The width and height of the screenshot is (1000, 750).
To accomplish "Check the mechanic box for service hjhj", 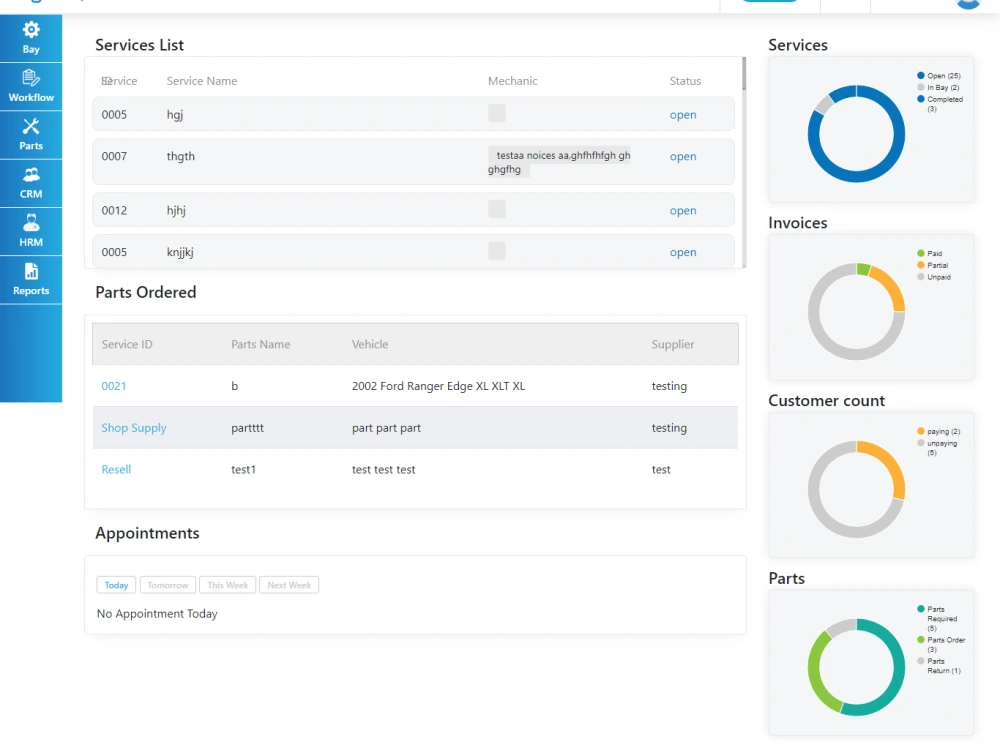I will pyautogui.click(x=497, y=209).
